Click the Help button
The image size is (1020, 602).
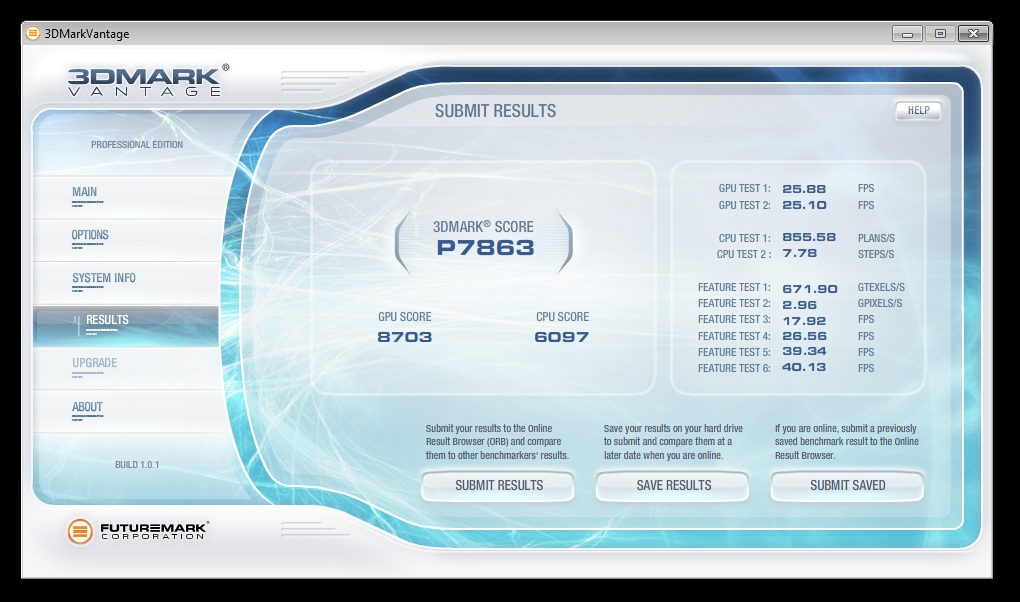[918, 111]
